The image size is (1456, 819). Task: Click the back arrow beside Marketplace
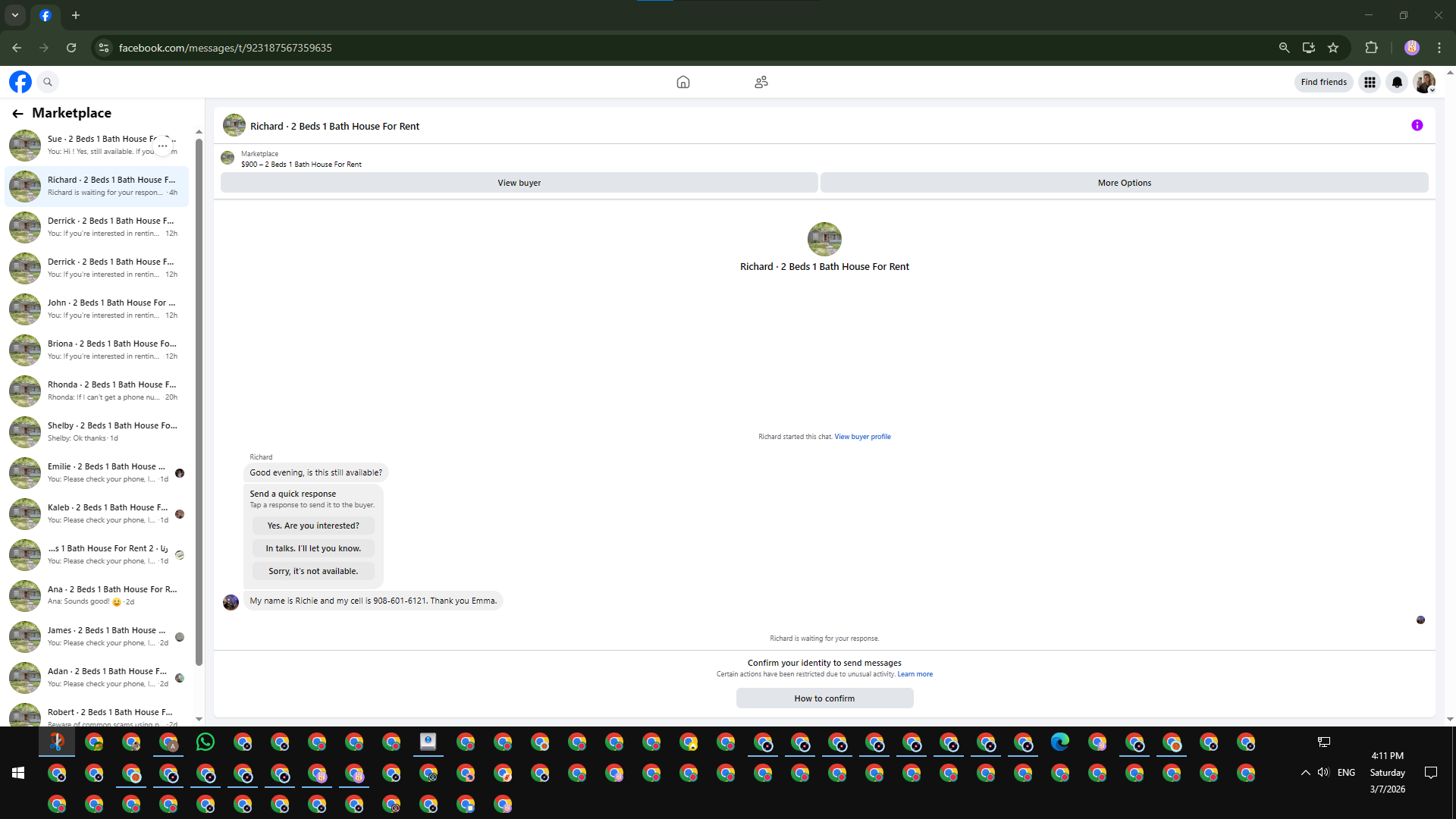tap(17, 113)
